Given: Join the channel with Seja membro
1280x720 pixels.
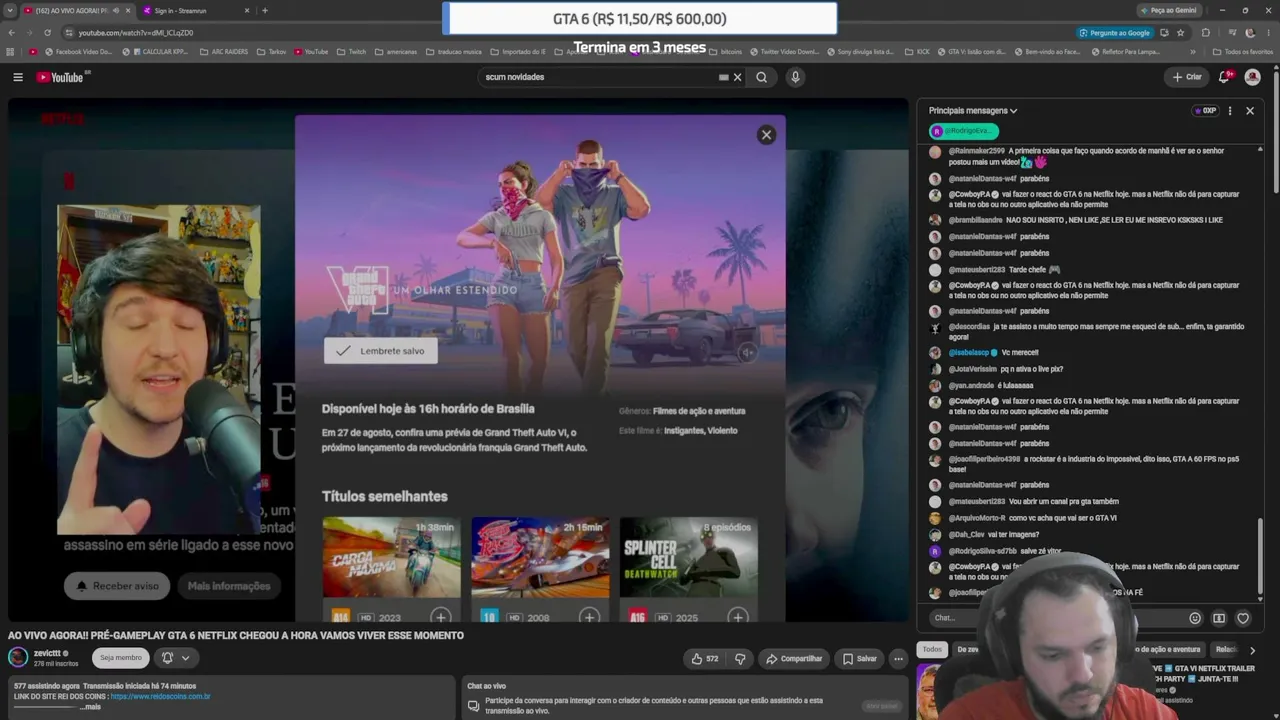Looking at the screenshot, I should pyautogui.click(x=120, y=658).
